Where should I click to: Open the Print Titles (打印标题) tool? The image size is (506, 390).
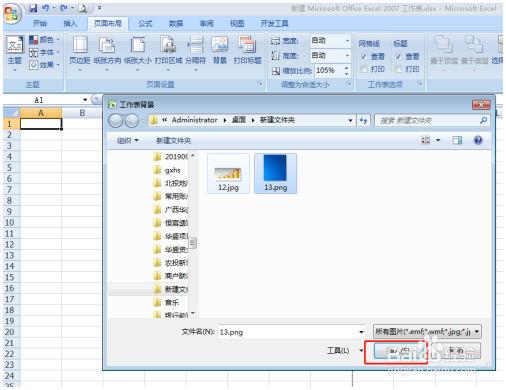pyautogui.click(x=247, y=50)
